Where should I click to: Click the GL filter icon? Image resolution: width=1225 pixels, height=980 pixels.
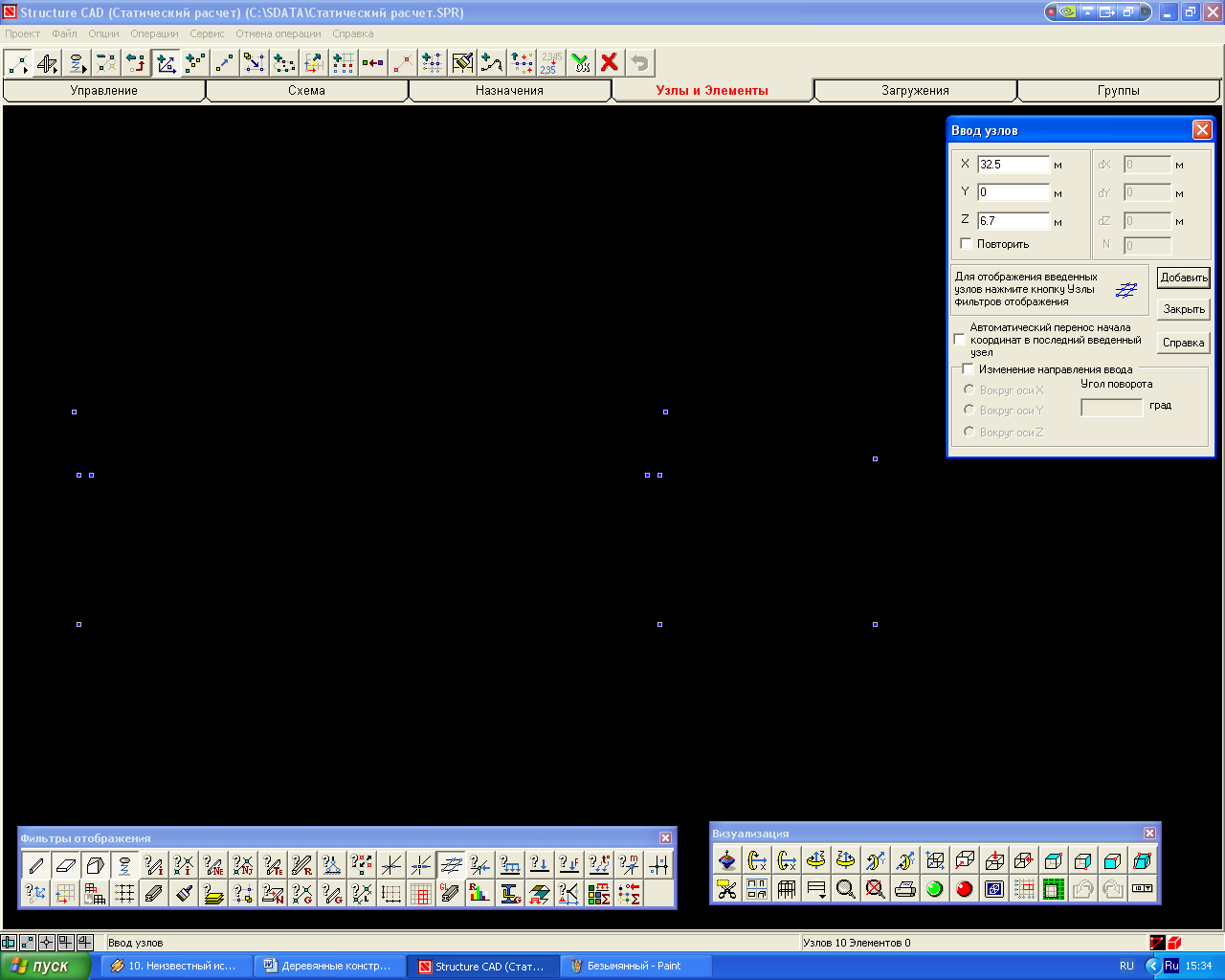451,894
